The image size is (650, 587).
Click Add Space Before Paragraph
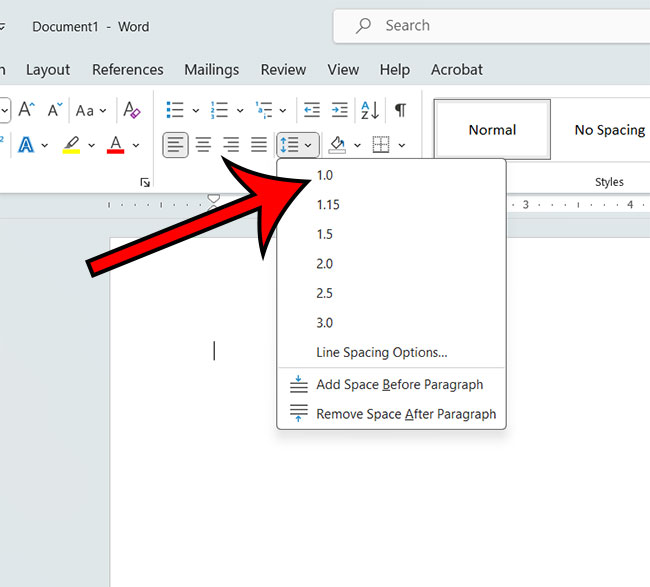tap(391, 384)
